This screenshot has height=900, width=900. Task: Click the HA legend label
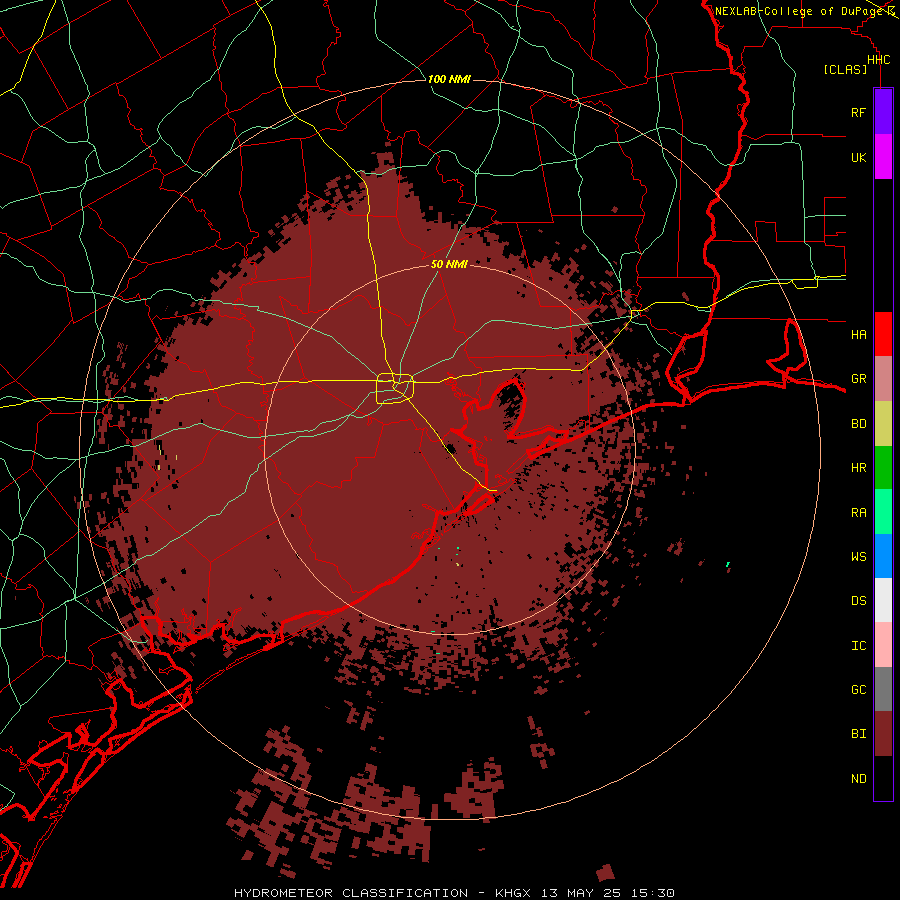pyautogui.click(x=859, y=335)
